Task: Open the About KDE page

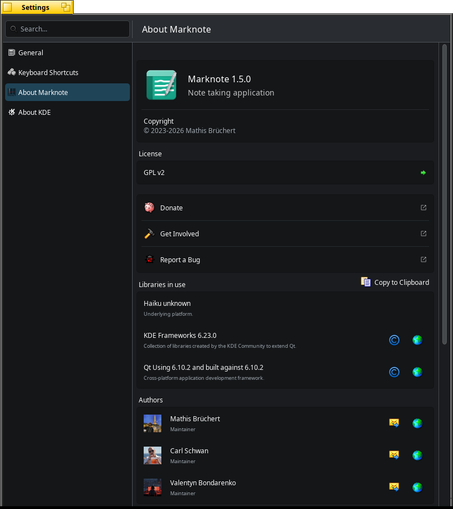Action: [x=67, y=112]
